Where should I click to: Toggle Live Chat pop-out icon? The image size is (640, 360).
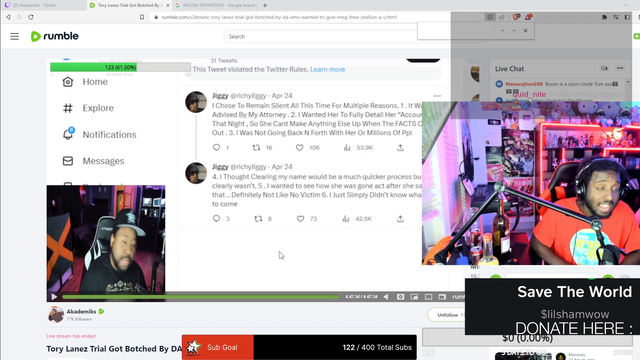click(604, 69)
